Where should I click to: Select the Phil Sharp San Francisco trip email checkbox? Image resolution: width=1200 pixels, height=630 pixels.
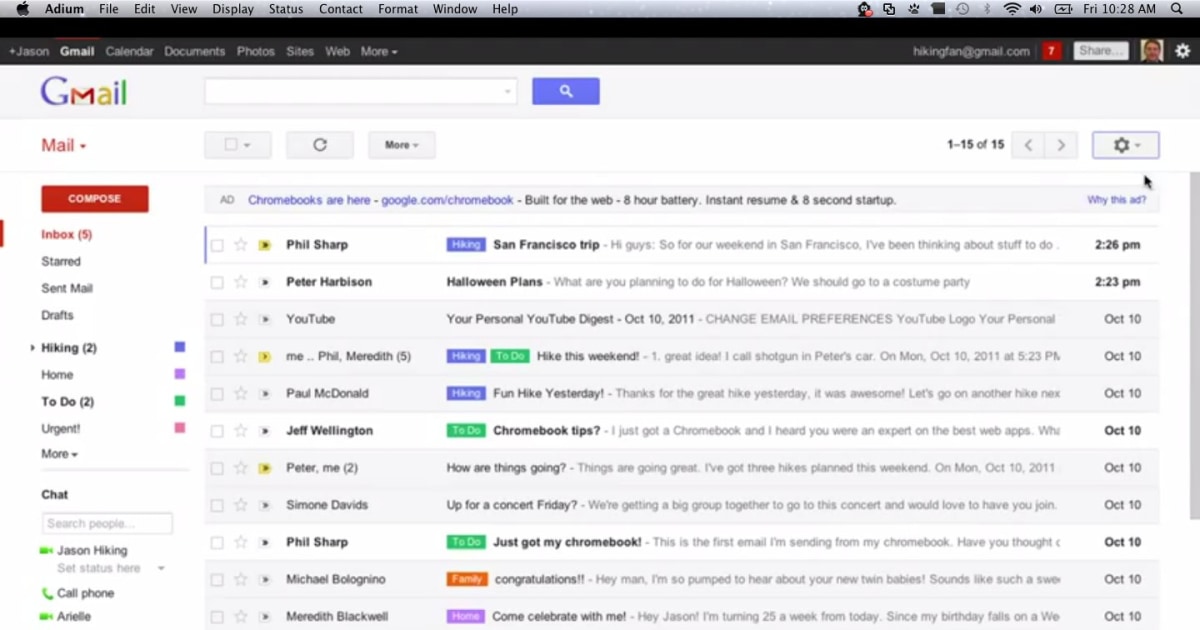pyautogui.click(x=217, y=245)
